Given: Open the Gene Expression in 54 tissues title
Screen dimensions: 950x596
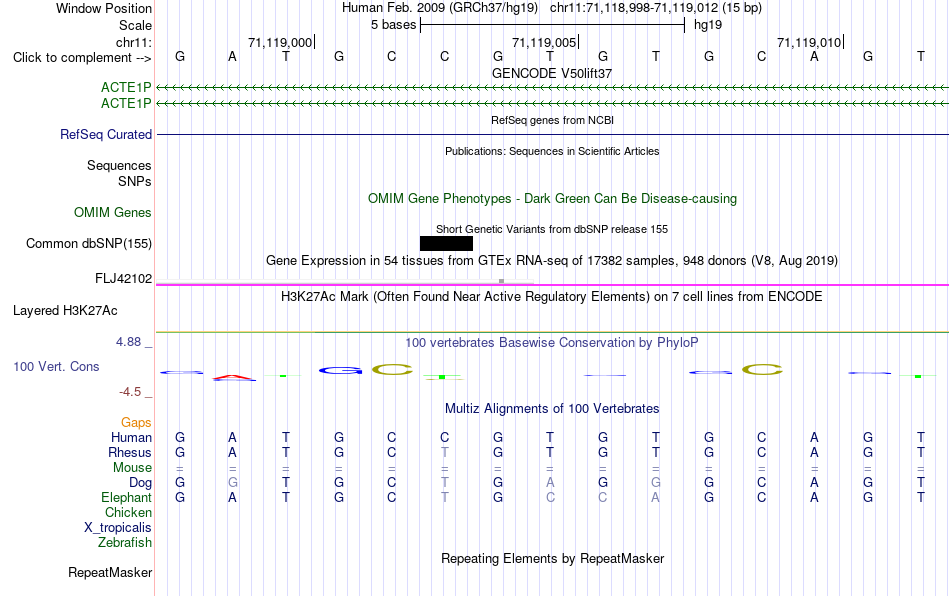Looking at the screenshot, I should tap(552, 261).
